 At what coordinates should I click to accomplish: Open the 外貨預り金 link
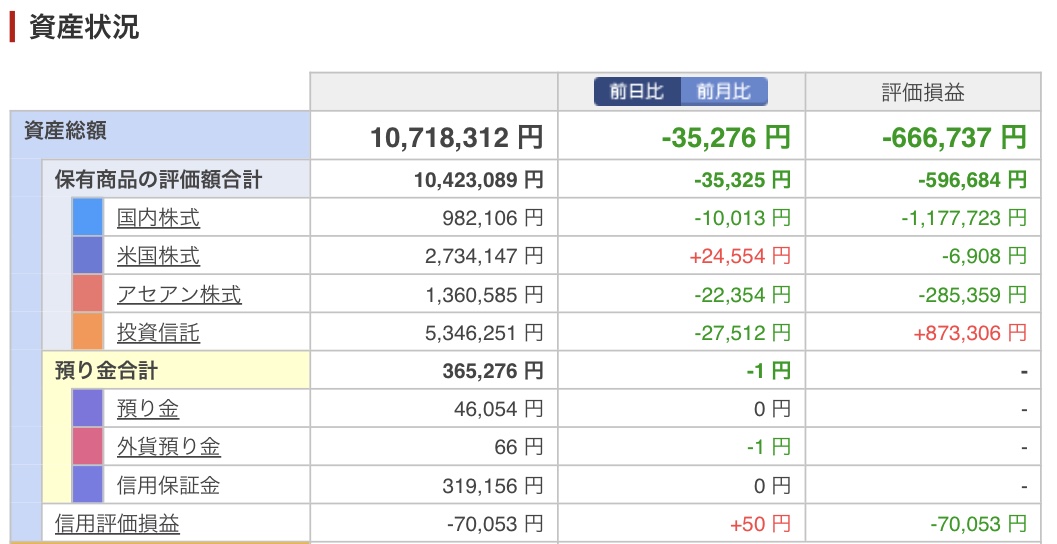coord(169,447)
